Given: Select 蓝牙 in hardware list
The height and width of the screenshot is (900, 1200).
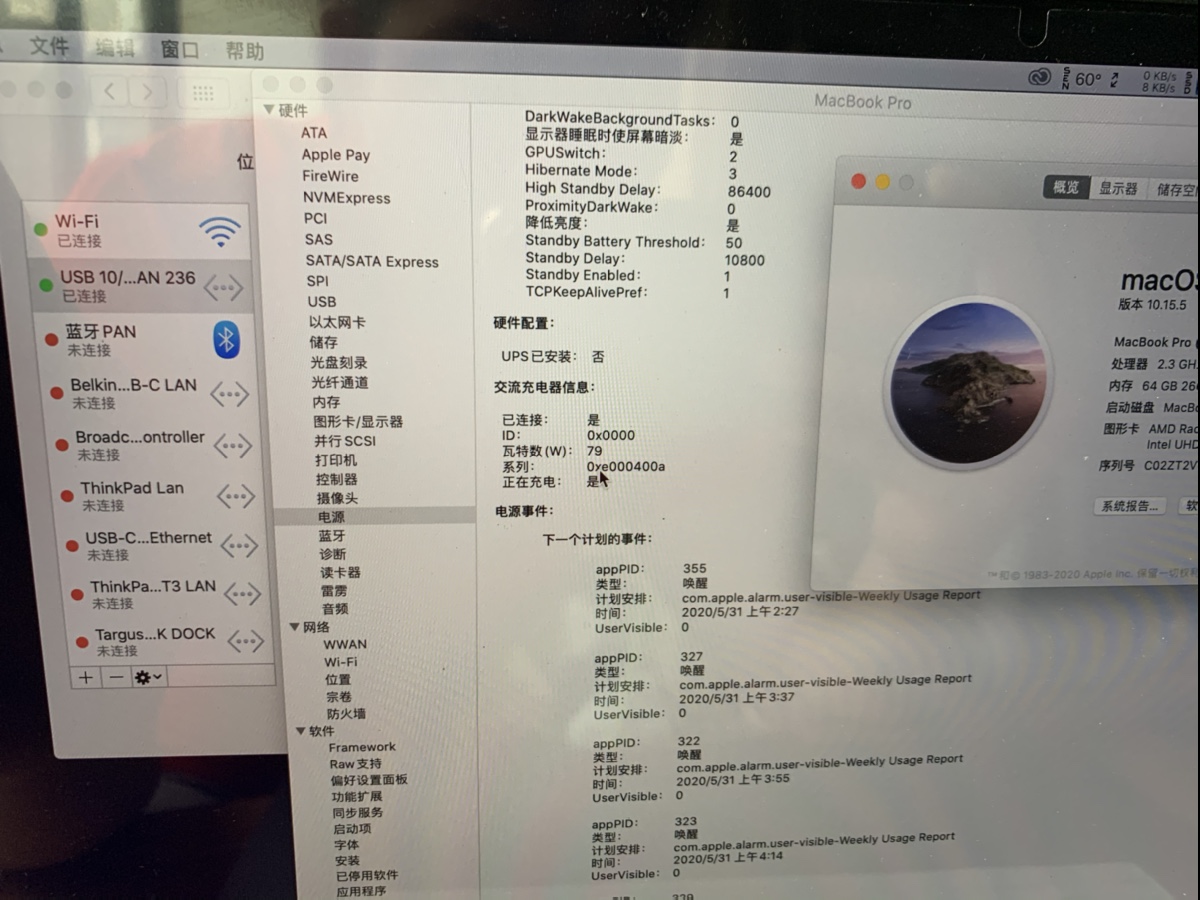Looking at the screenshot, I should (x=332, y=535).
